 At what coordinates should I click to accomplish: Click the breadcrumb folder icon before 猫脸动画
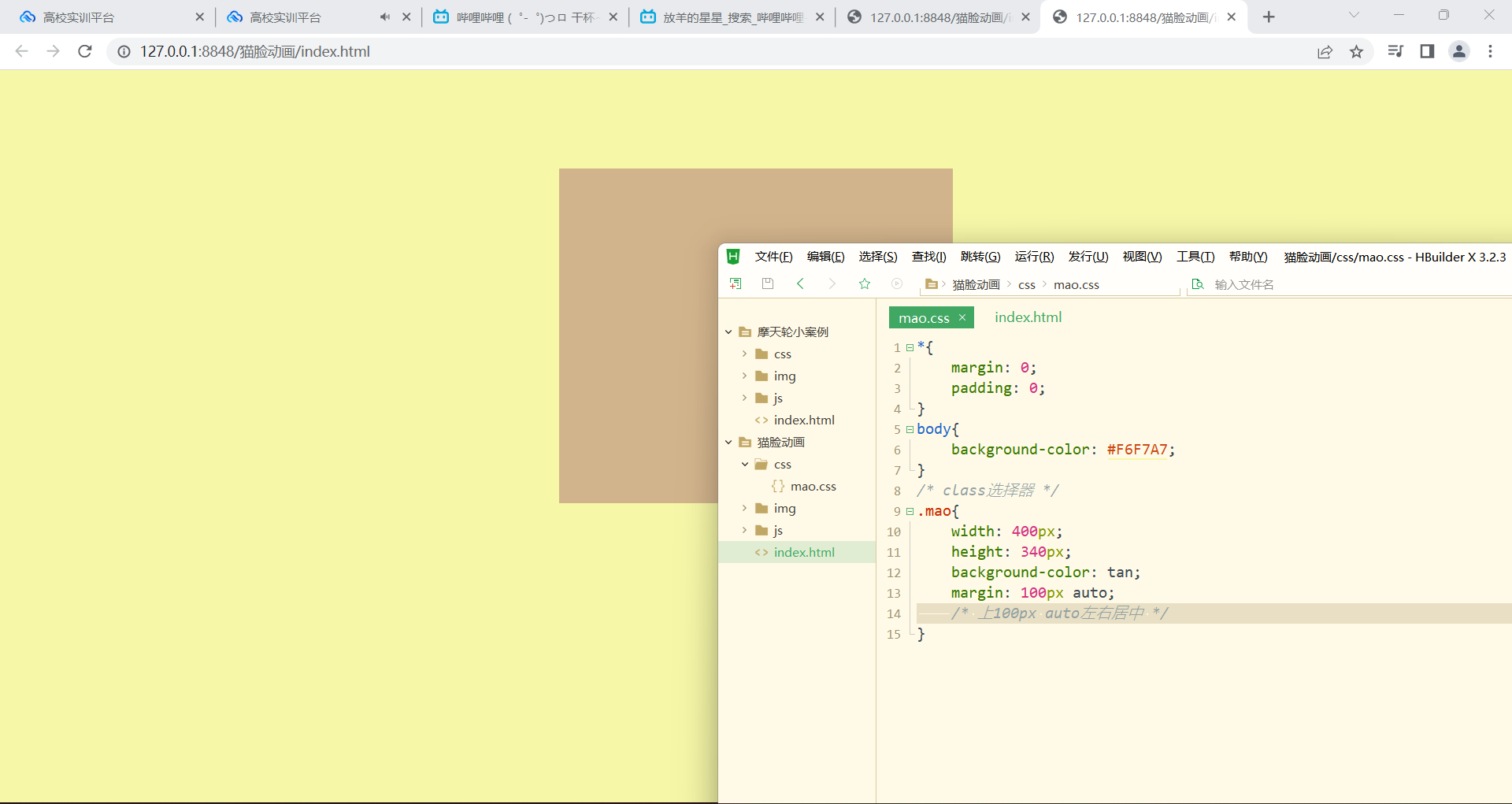click(x=932, y=284)
